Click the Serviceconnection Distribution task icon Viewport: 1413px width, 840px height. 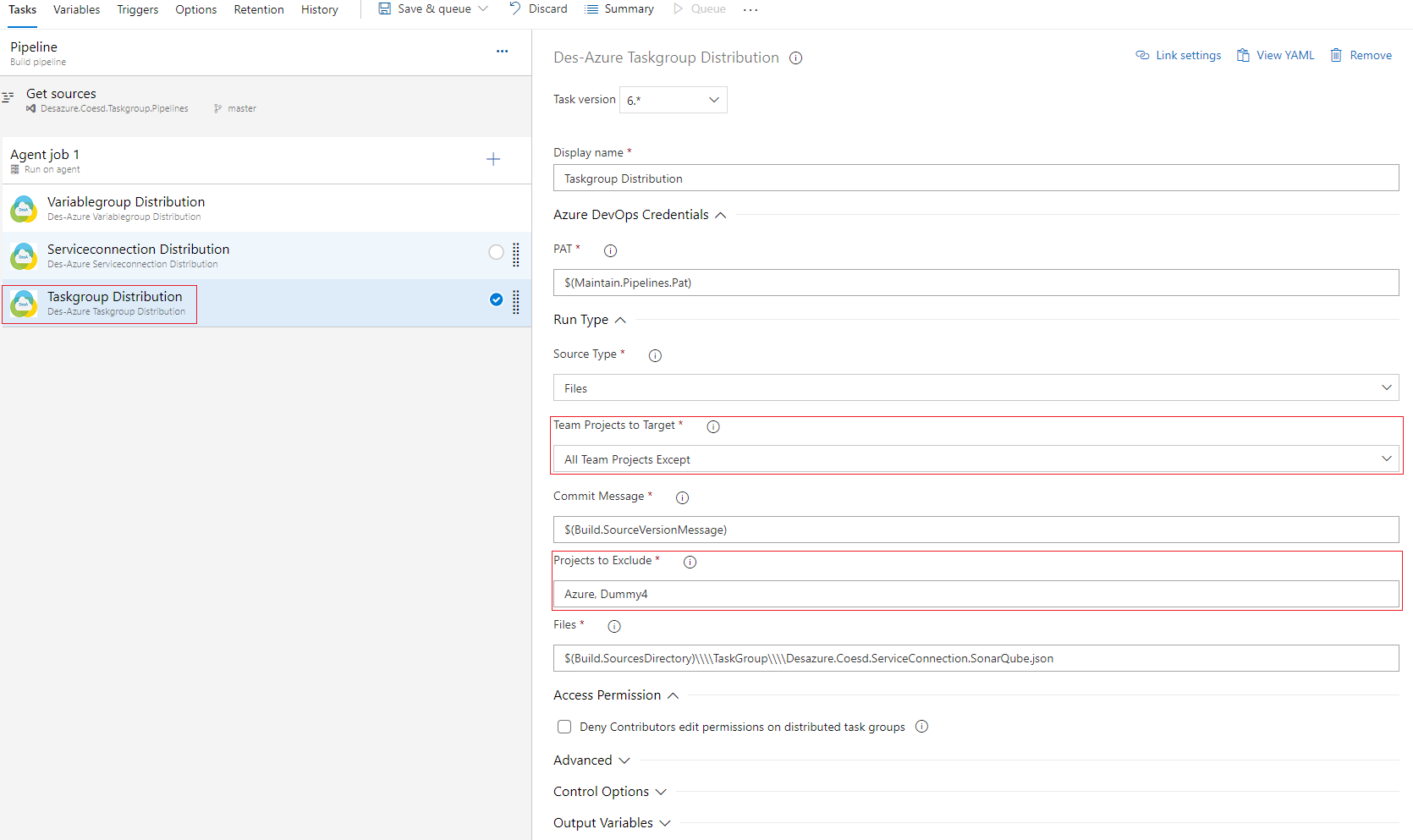tap(24, 256)
